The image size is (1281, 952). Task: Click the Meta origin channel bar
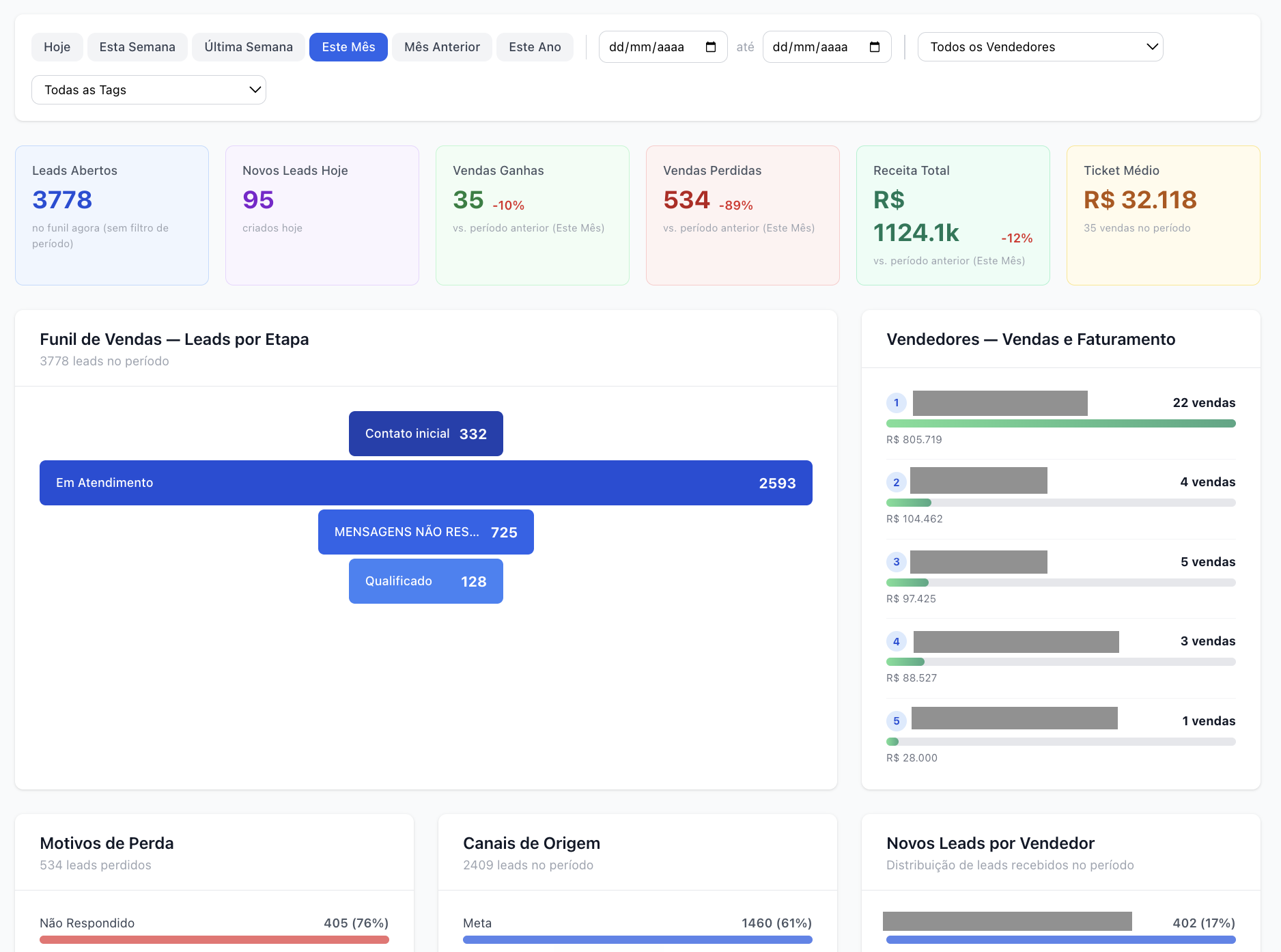pos(638,940)
